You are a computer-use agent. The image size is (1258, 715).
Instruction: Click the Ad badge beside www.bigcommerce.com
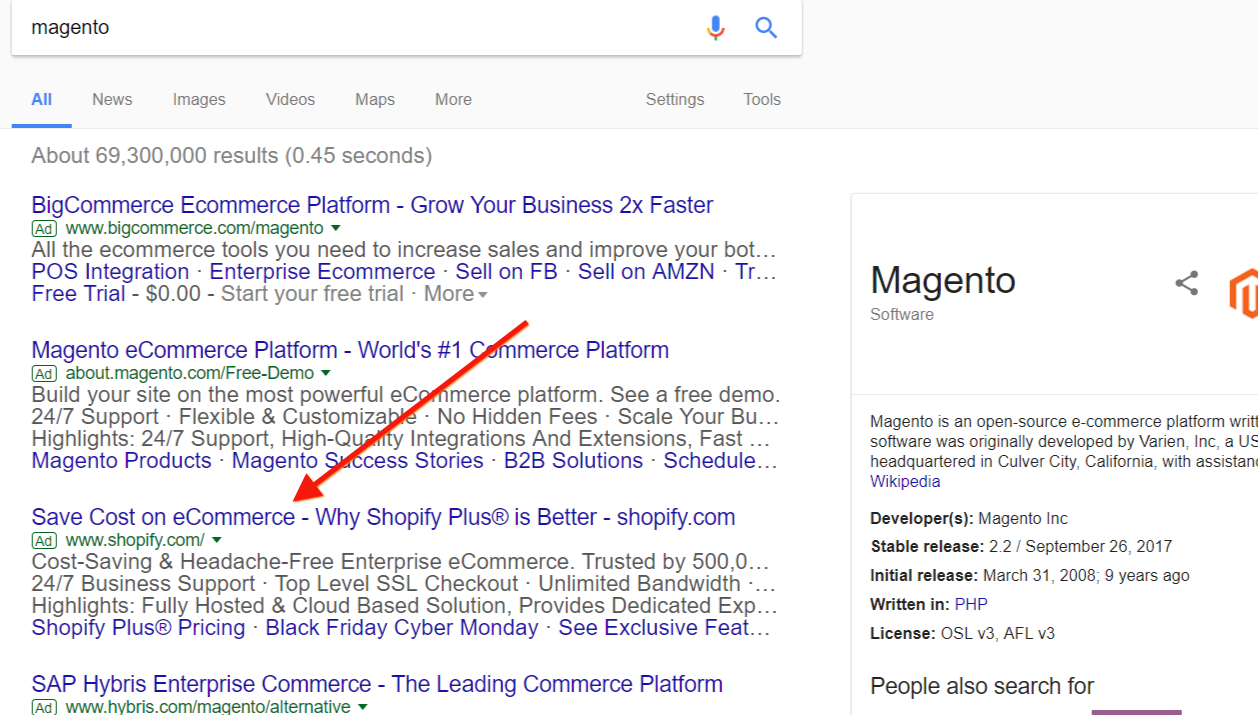point(44,228)
